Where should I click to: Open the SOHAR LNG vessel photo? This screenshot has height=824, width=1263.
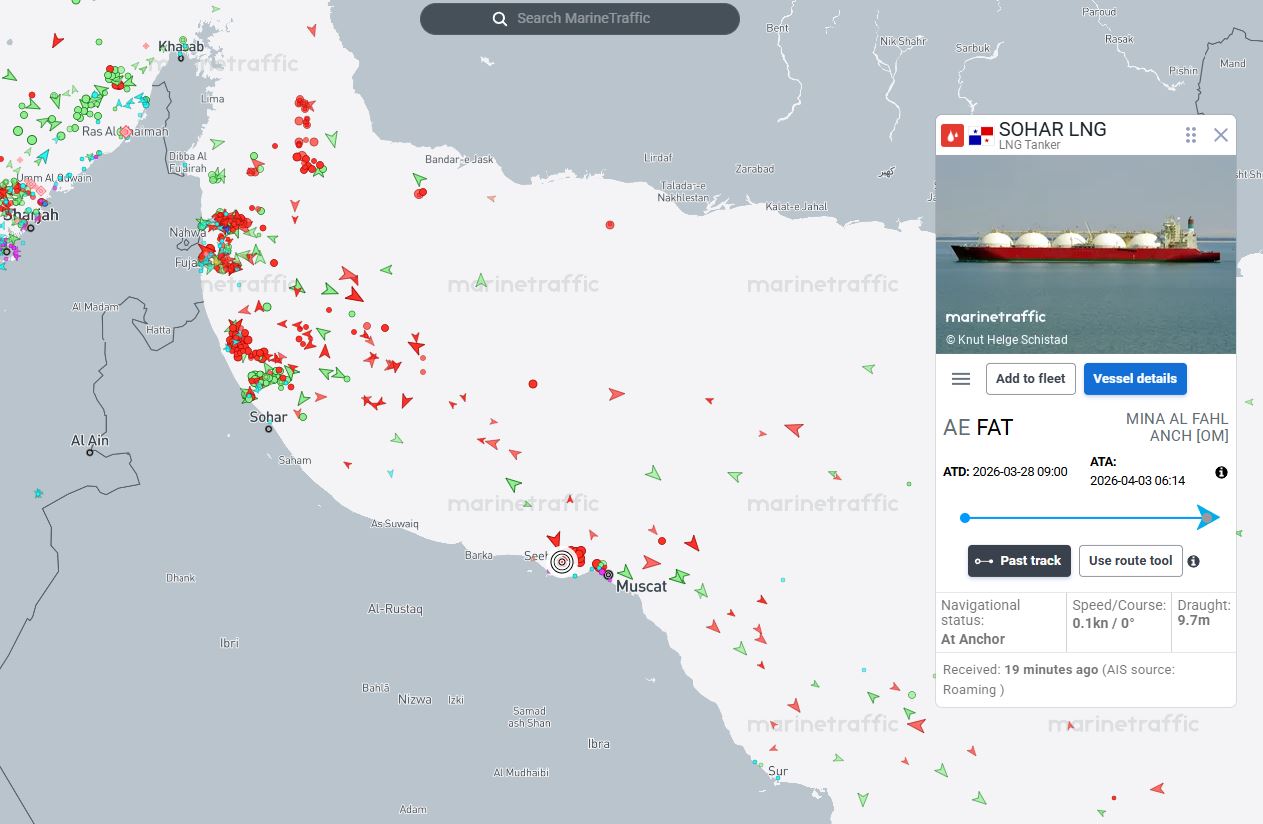[1085, 254]
